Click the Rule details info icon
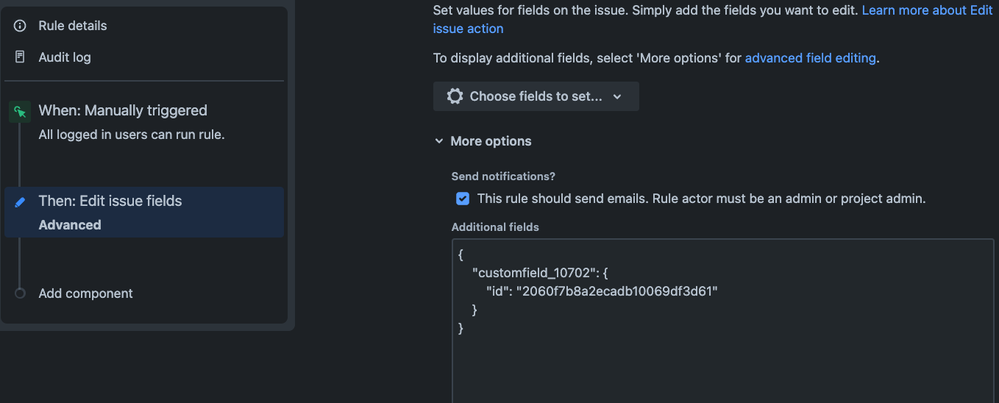The width and height of the screenshot is (999, 403). point(20,26)
